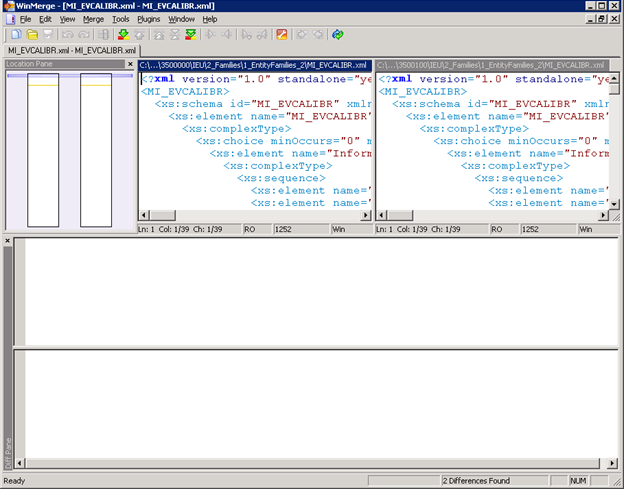Click the Undo toolbar icon
Image resolution: width=625 pixels, height=491 pixels.
[68, 35]
